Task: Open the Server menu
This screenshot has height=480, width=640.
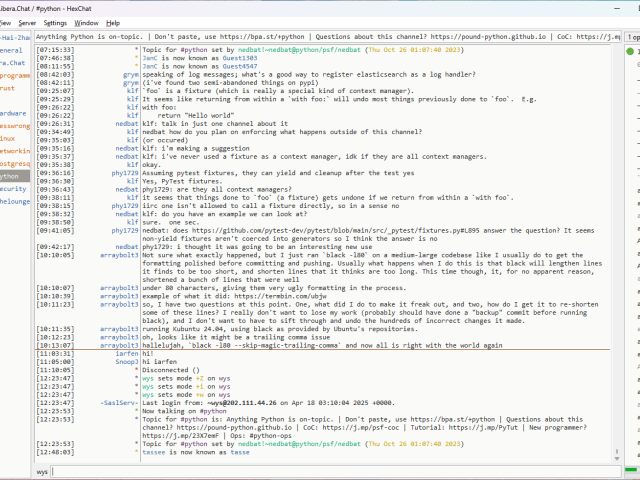Action: click(x=27, y=22)
